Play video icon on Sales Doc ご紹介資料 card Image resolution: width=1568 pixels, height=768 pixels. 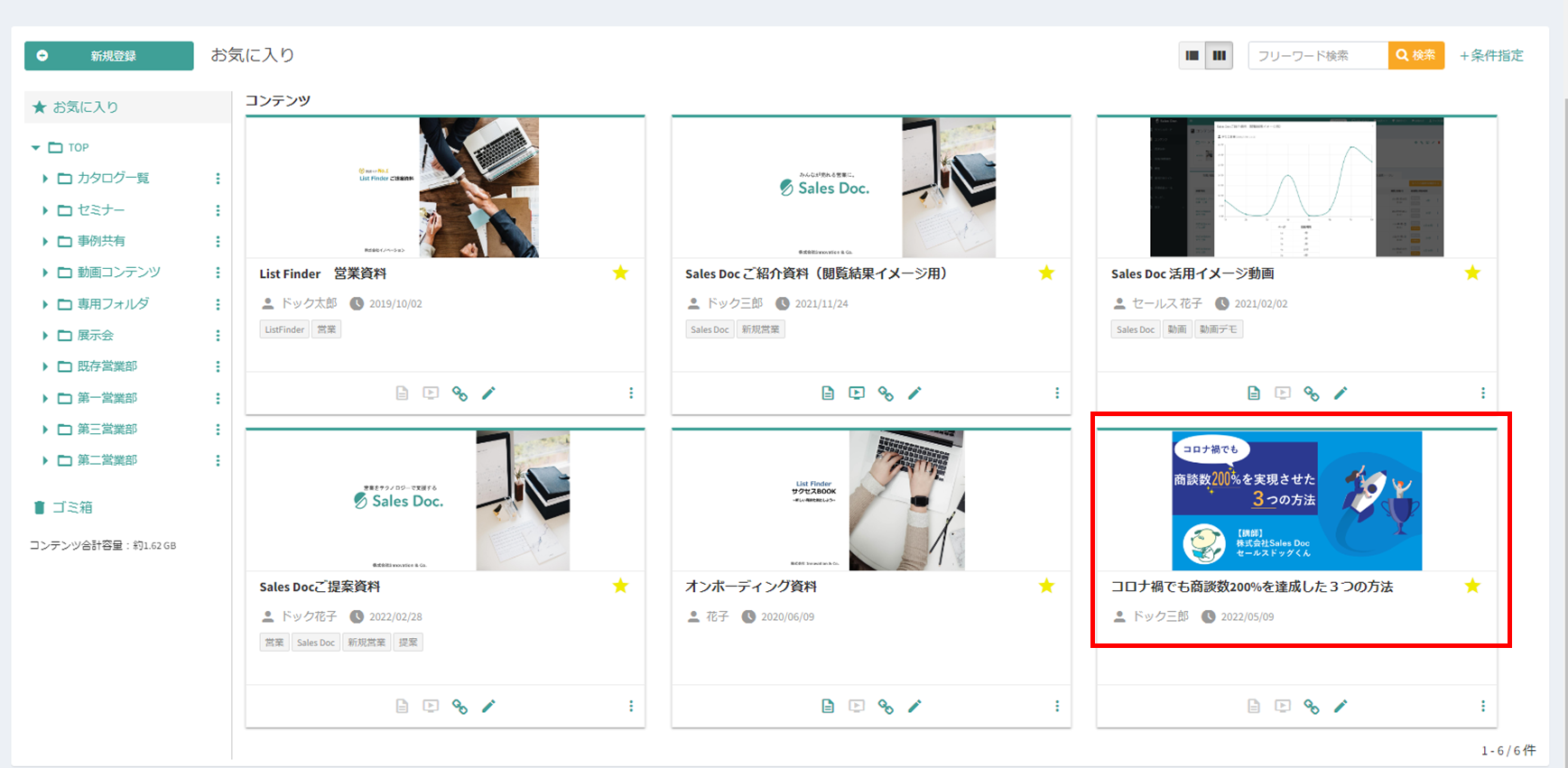857,393
